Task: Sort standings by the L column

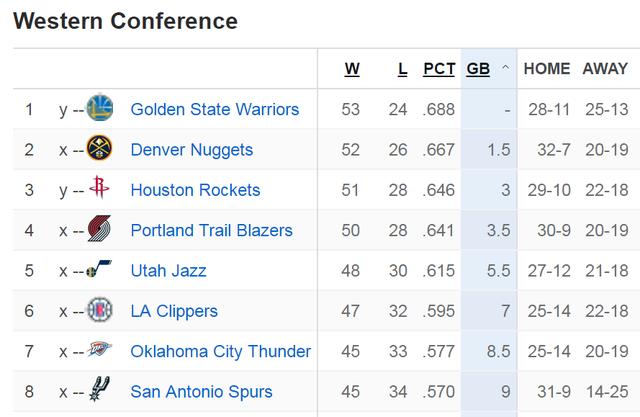Action: tap(402, 69)
